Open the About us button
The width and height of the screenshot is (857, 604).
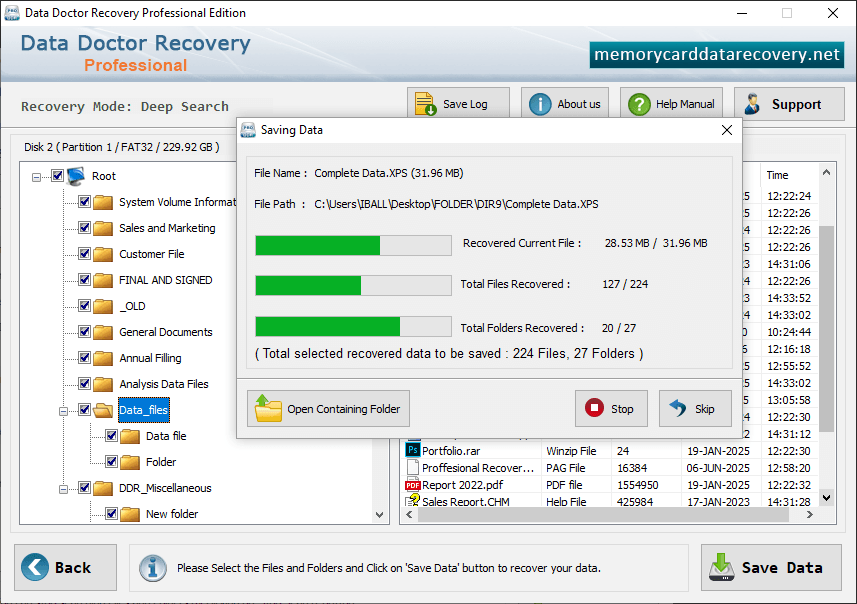[x=565, y=103]
